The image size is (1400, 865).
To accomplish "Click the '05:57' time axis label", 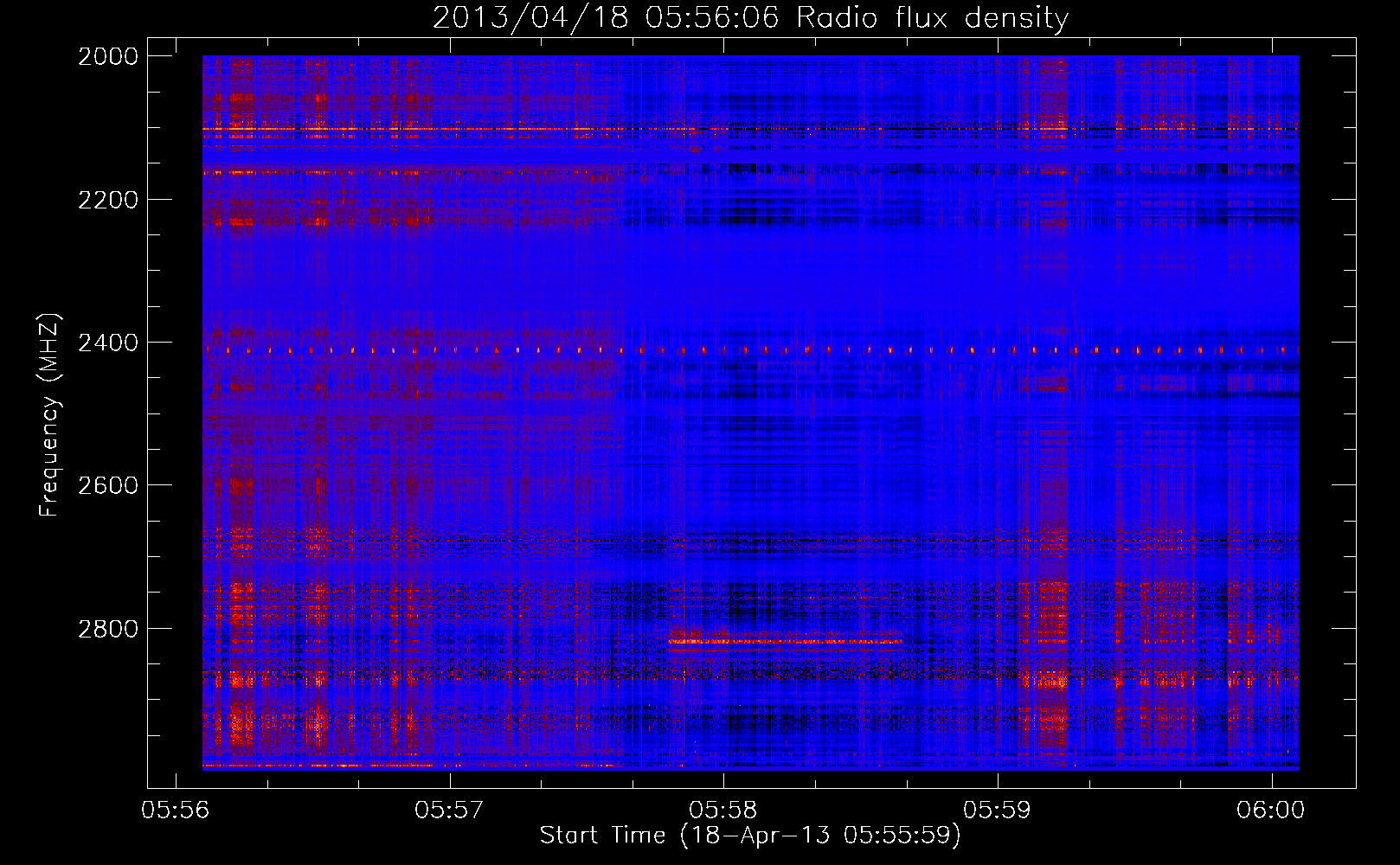I will coord(450,810).
